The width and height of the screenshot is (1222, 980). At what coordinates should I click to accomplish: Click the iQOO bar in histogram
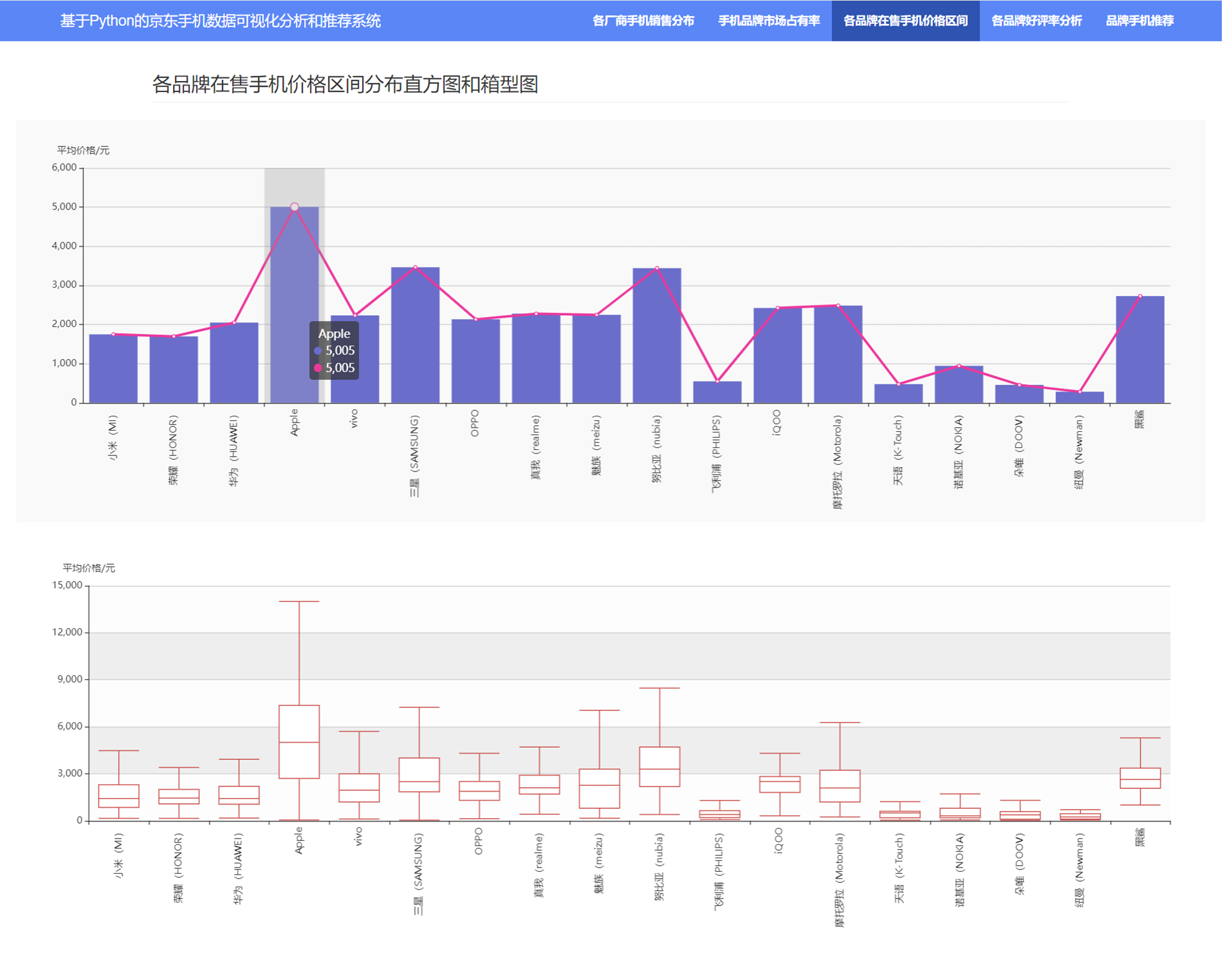tap(777, 356)
